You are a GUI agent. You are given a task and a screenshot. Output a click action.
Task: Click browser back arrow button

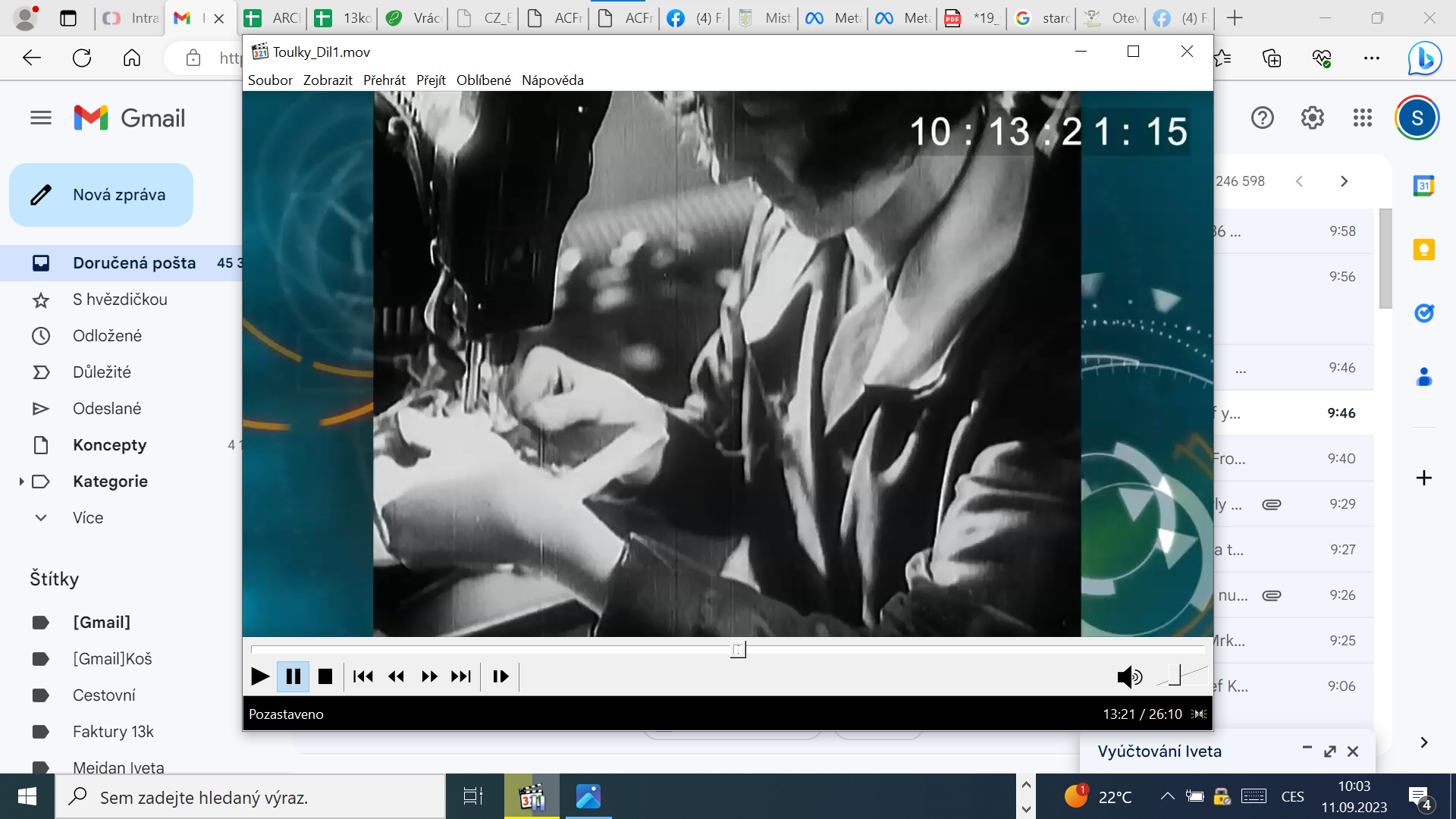pos(32,58)
